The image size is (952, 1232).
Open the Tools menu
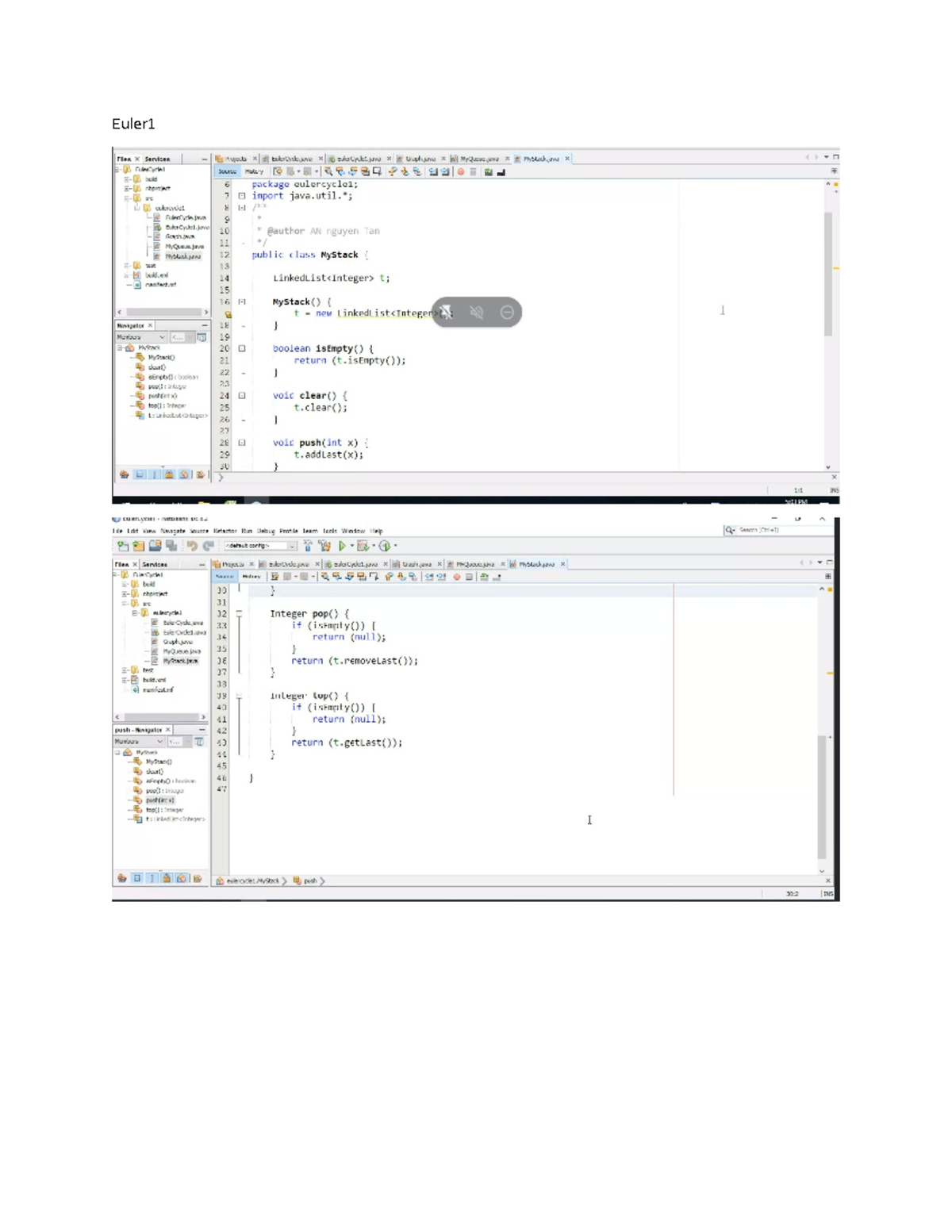pyautogui.click(x=329, y=532)
